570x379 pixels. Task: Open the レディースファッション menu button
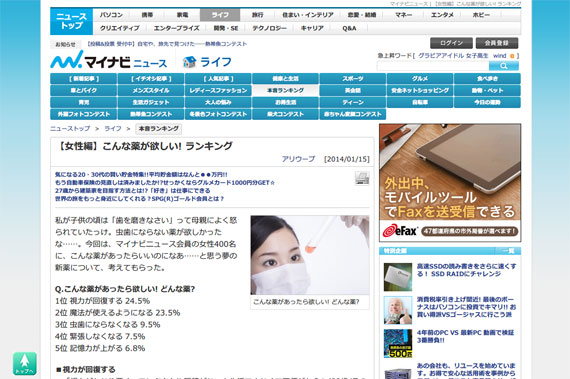click(x=218, y=90)
